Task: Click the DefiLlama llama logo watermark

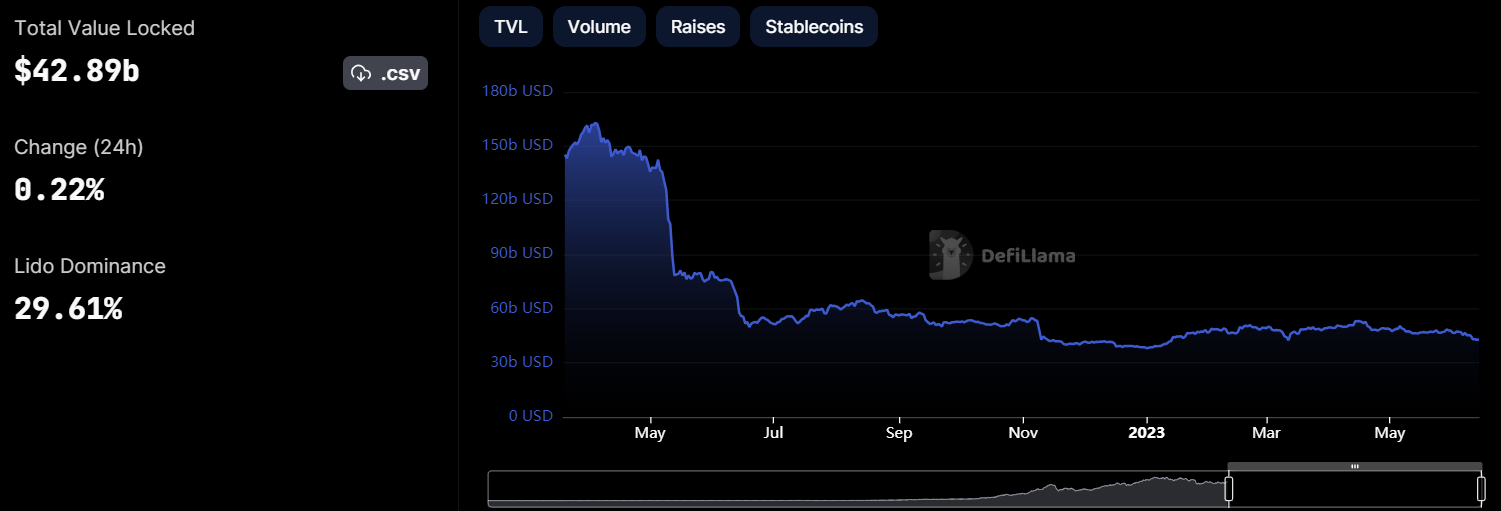Action: pyautogui.click(x=950, y=255)
